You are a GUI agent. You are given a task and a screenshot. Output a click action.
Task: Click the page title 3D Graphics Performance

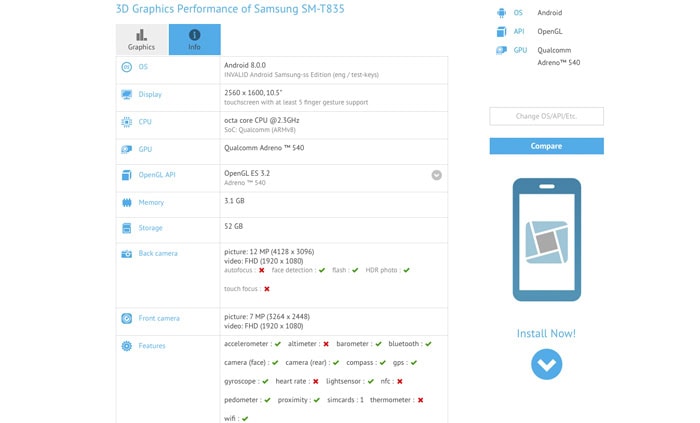(230, 9)
